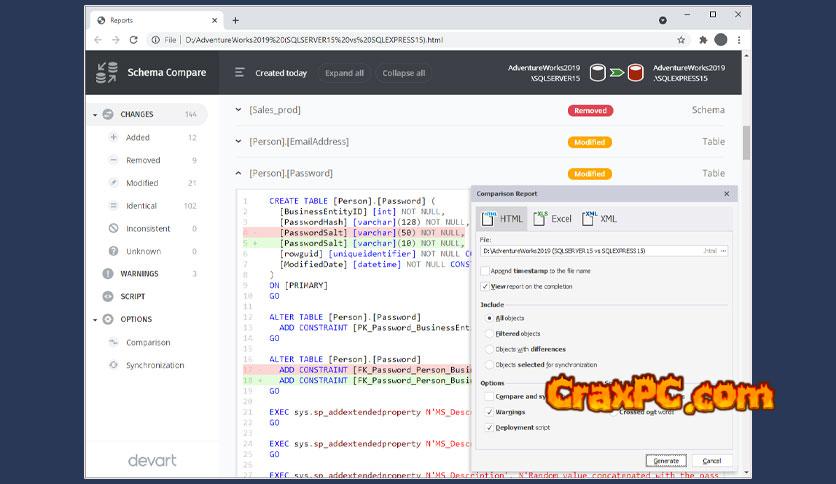This screenshot has width=836, height=484.
Task: Collapse the CHANGES section in sidebar
Action: tap(95, 115)
